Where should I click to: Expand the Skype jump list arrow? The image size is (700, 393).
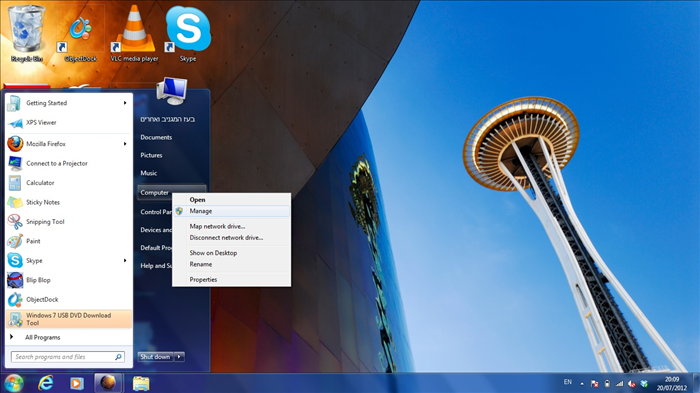click(x=125, y=260)
